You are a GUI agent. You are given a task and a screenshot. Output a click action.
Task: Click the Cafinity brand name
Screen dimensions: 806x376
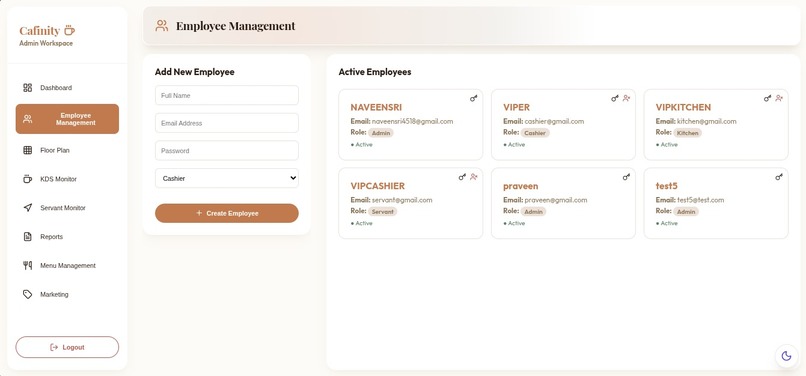pos(40,31)
